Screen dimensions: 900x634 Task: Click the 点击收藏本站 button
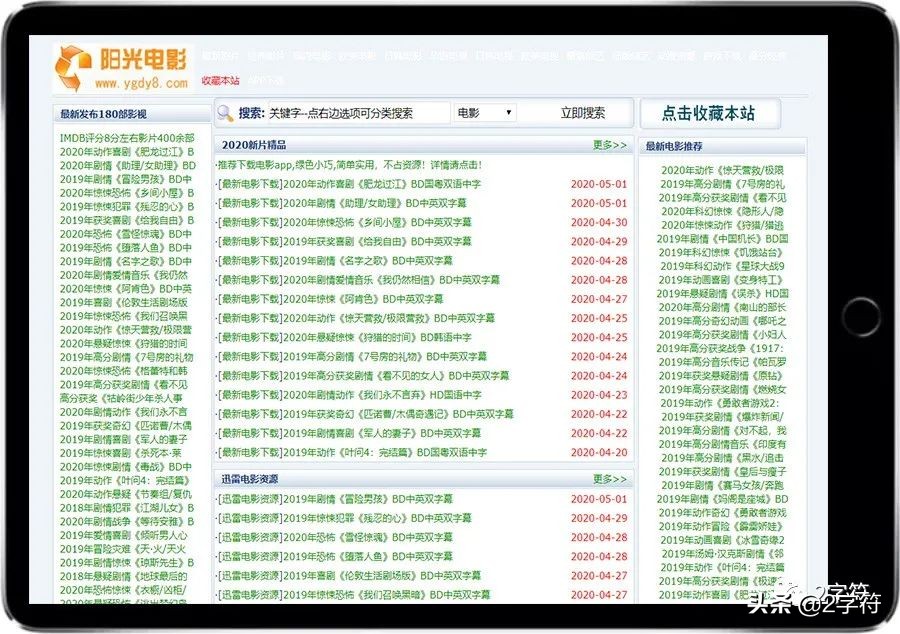coord(712,113)
